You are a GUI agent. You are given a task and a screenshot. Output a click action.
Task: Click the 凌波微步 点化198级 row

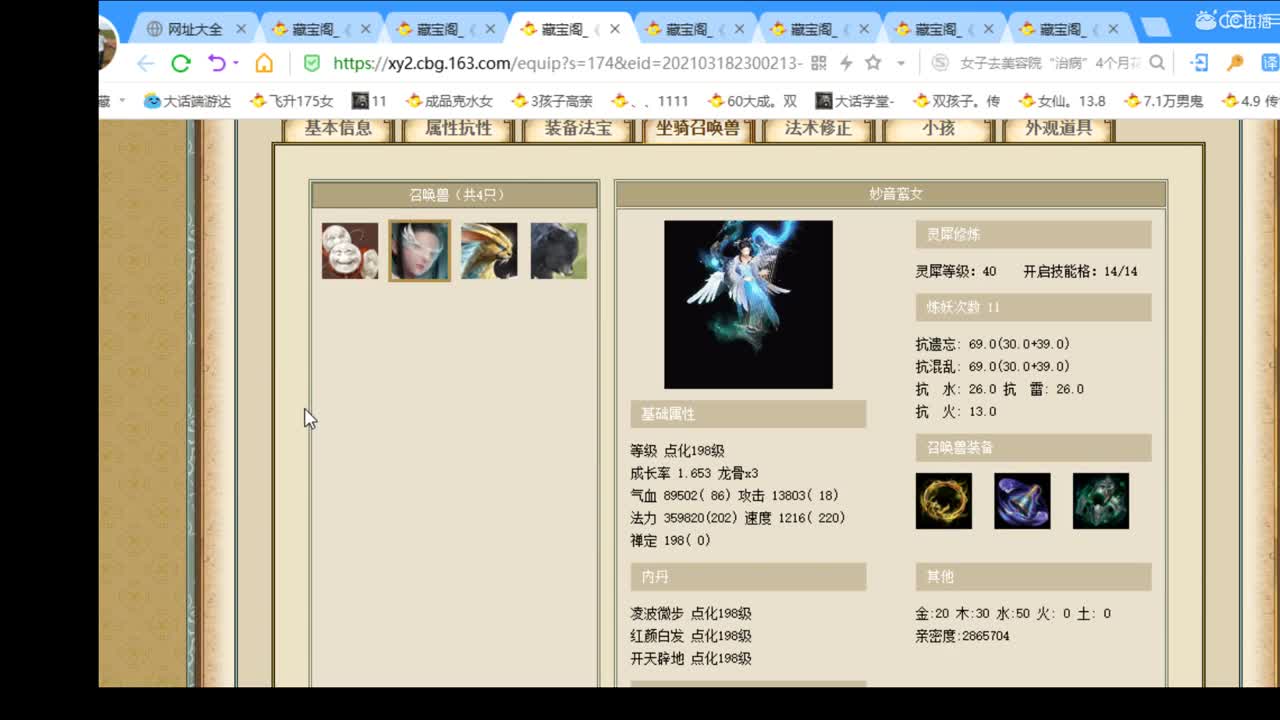691,614
